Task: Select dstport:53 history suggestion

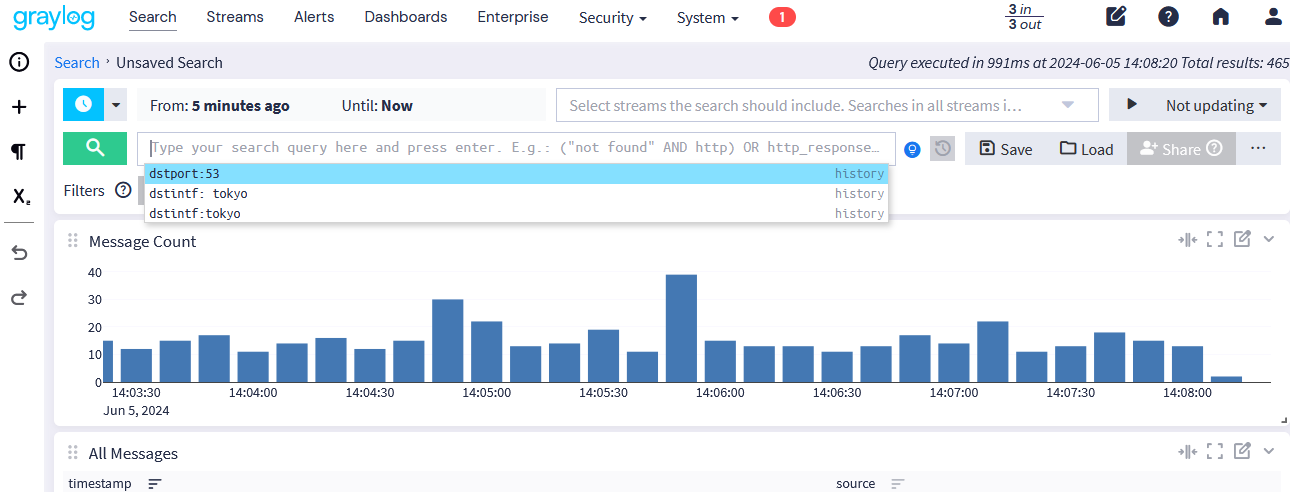Action: pos(516,174)
